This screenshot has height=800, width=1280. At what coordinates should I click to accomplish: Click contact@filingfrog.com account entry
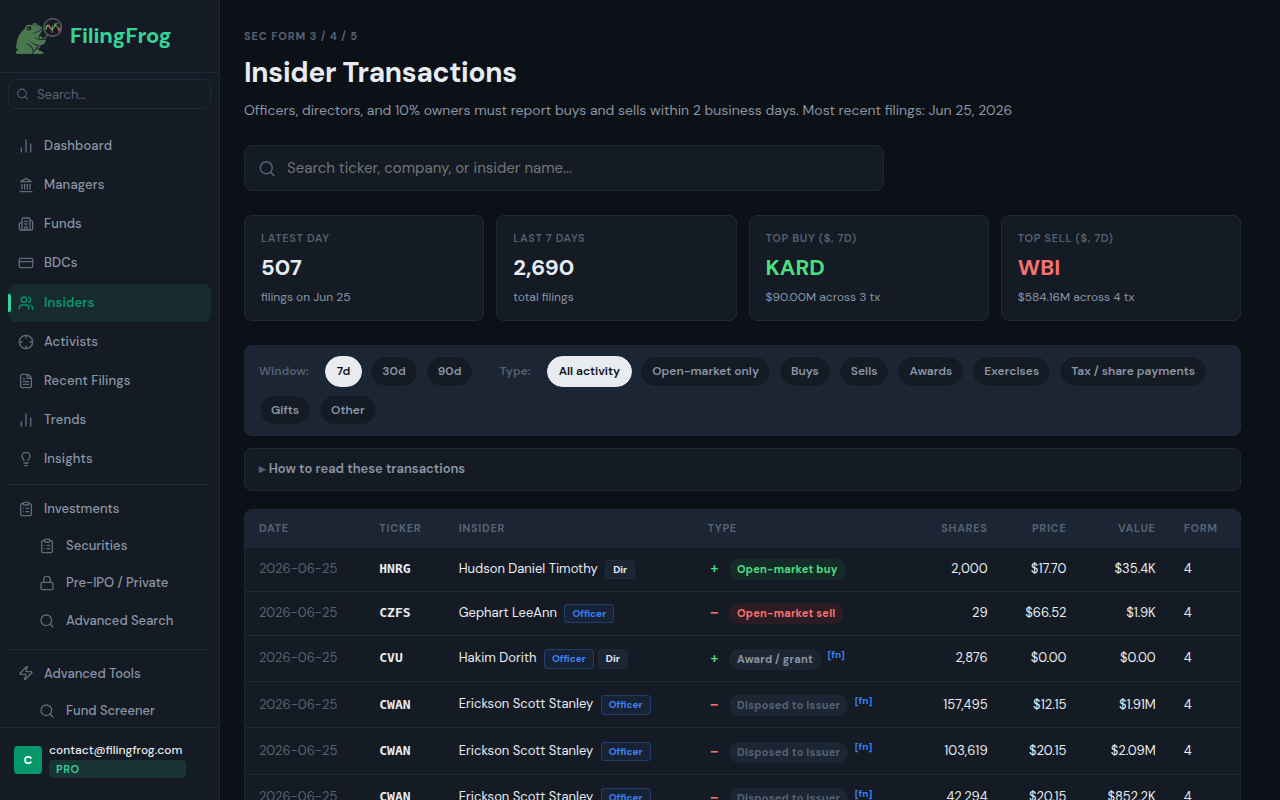(116, 750)
